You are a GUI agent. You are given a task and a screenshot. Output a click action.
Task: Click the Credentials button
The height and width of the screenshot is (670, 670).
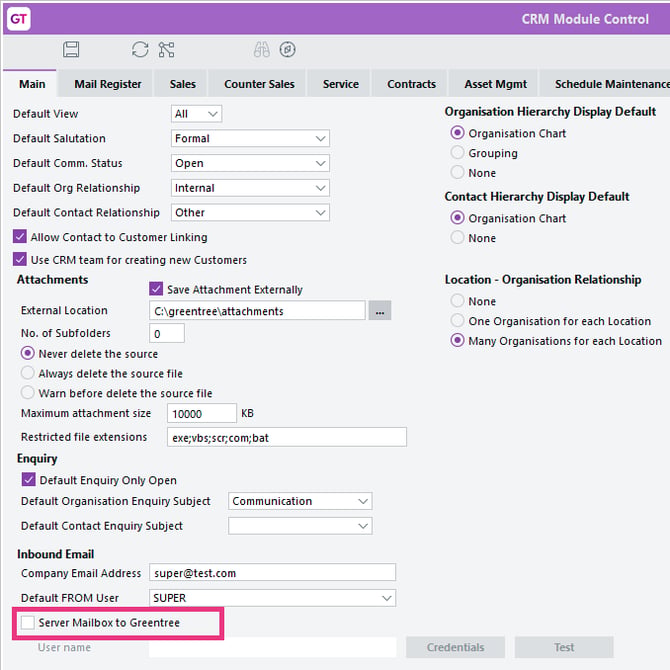[455, 647]
